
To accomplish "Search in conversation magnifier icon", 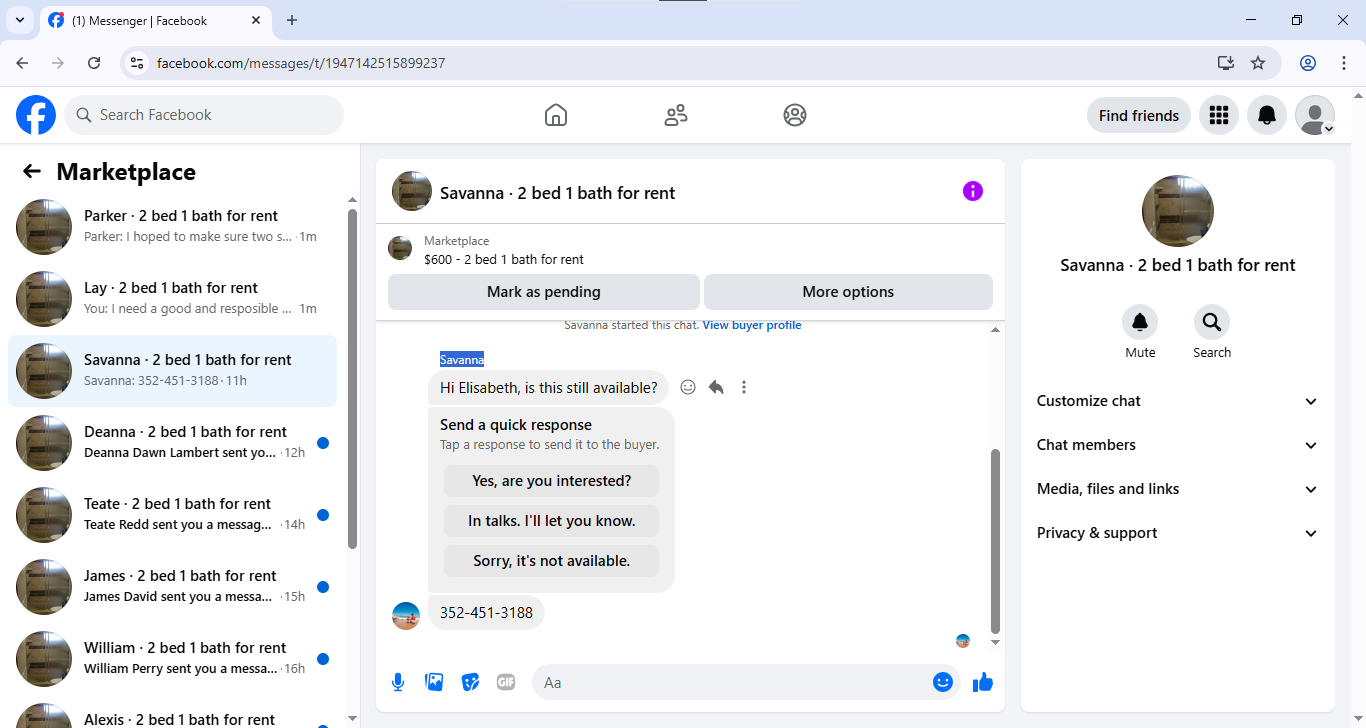I will tap(1211, 322).
